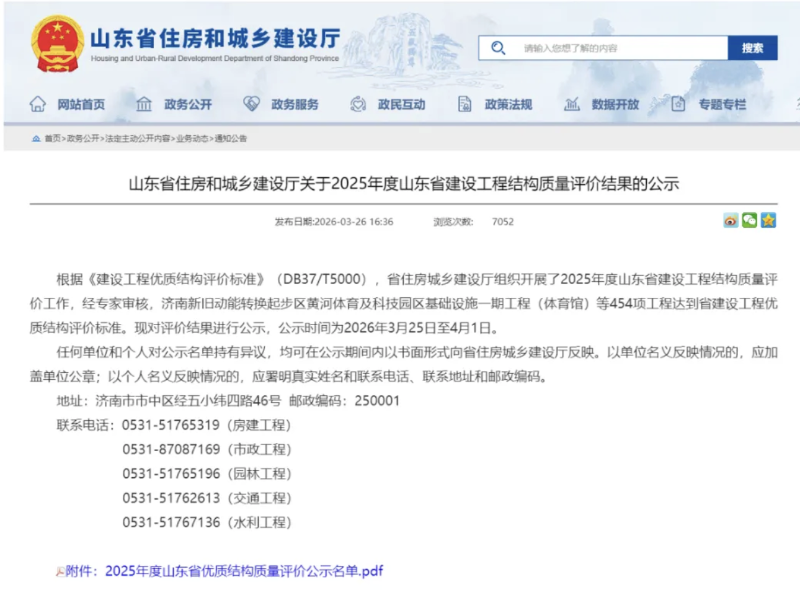This screenshot has height=592, width=800.
Task: Click the breadcrumb home icon
Action: coord(36,139)
